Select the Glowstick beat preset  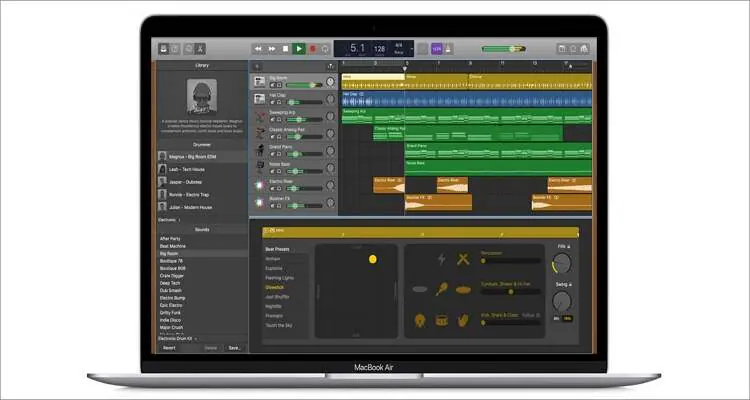pos(275,288)
